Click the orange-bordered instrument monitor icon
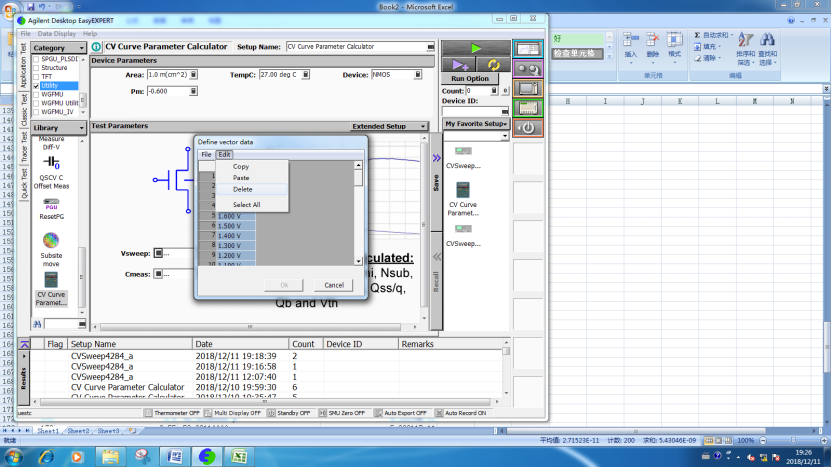The height and width of the screenshot is (468, 831). click(x=528, y=89)
